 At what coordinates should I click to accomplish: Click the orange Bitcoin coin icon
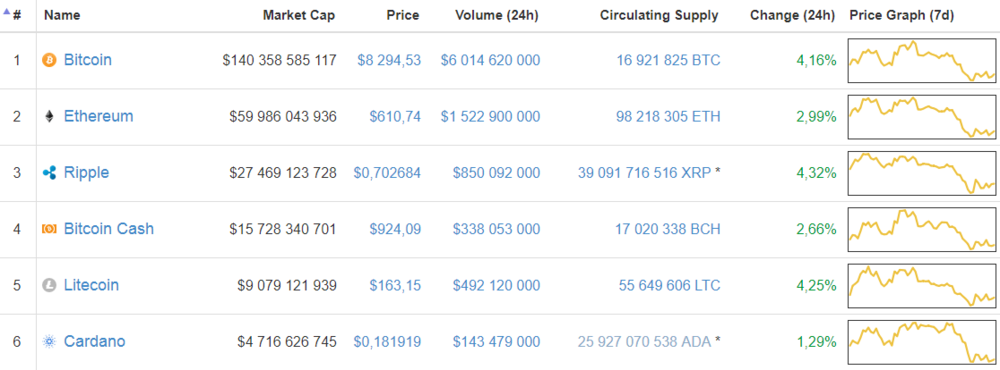[x=49, y=60]
